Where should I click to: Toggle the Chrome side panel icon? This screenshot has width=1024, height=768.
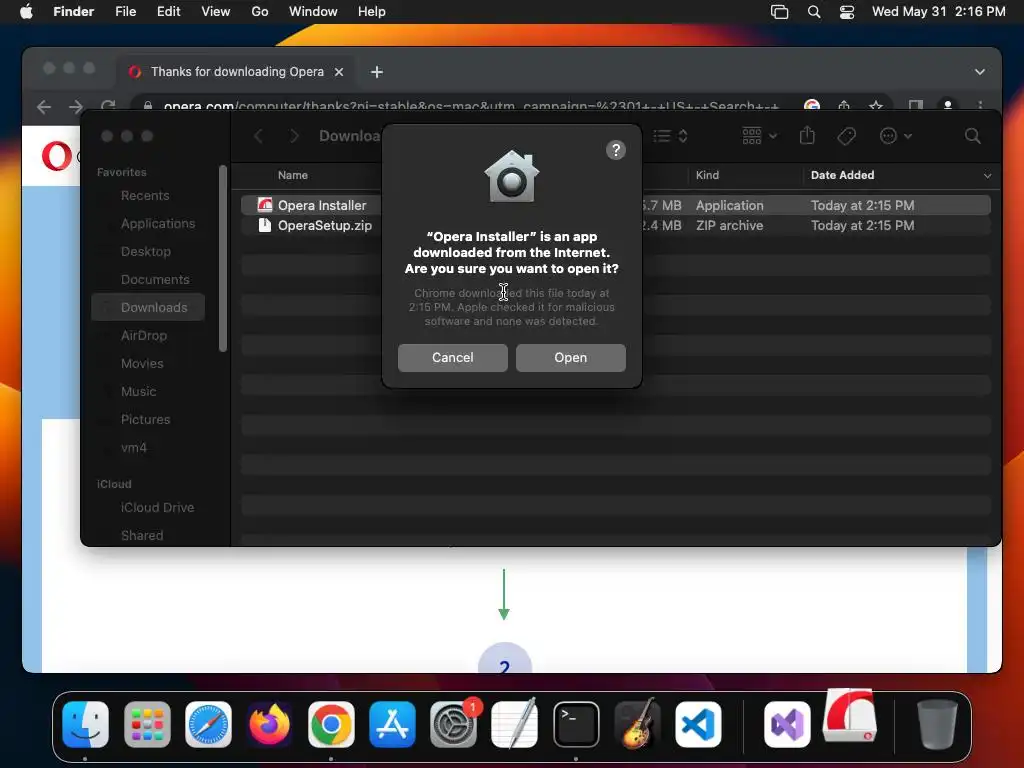point(916,106)
